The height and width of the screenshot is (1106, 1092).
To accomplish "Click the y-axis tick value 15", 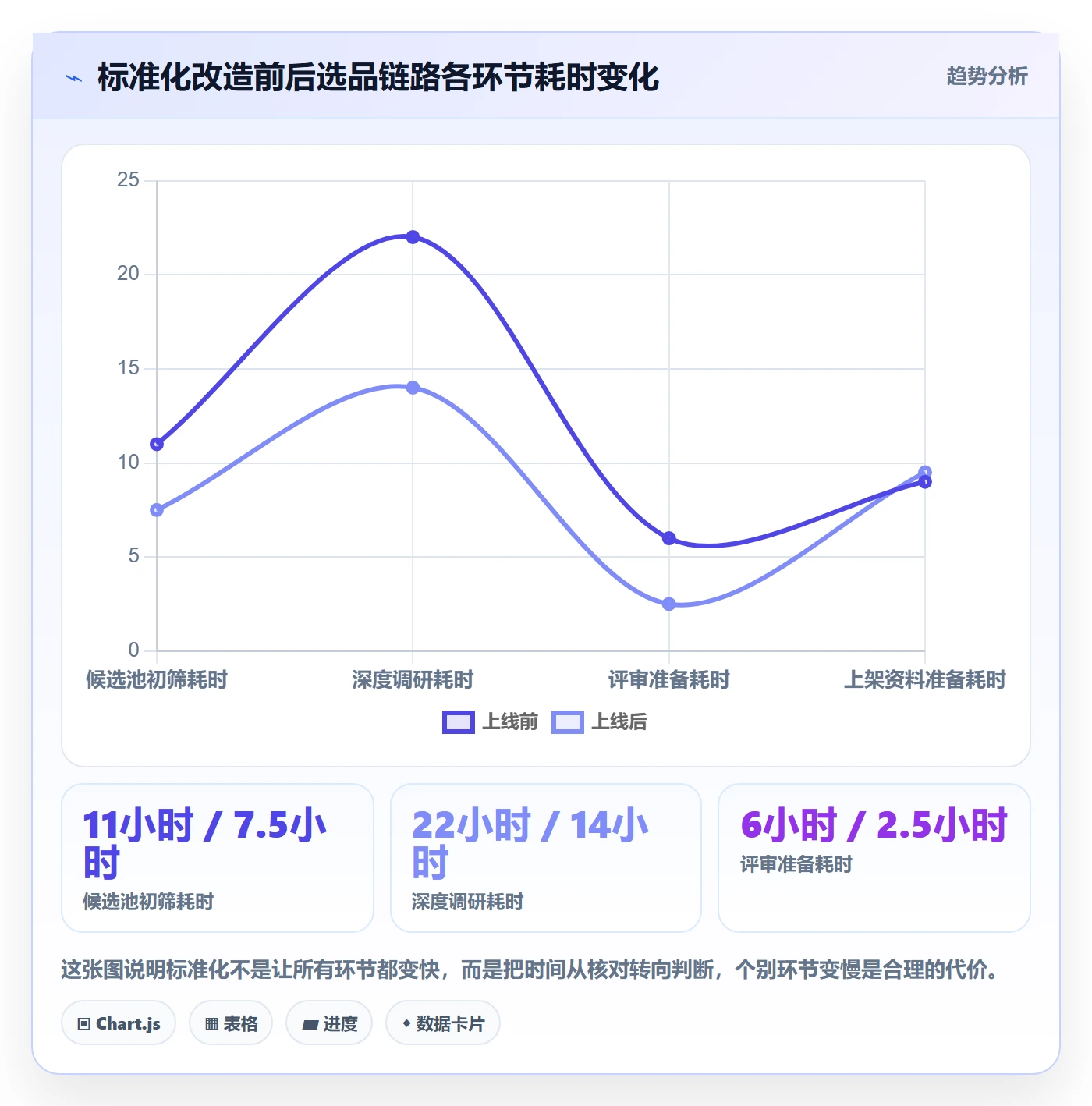I will click(128, 368).
